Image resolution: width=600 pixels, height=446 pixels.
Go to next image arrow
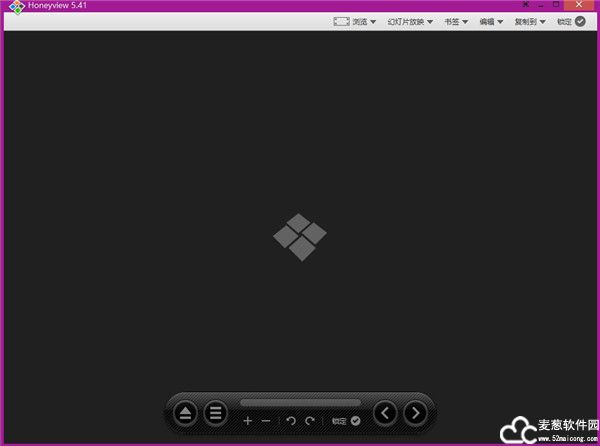pos(415,413)
